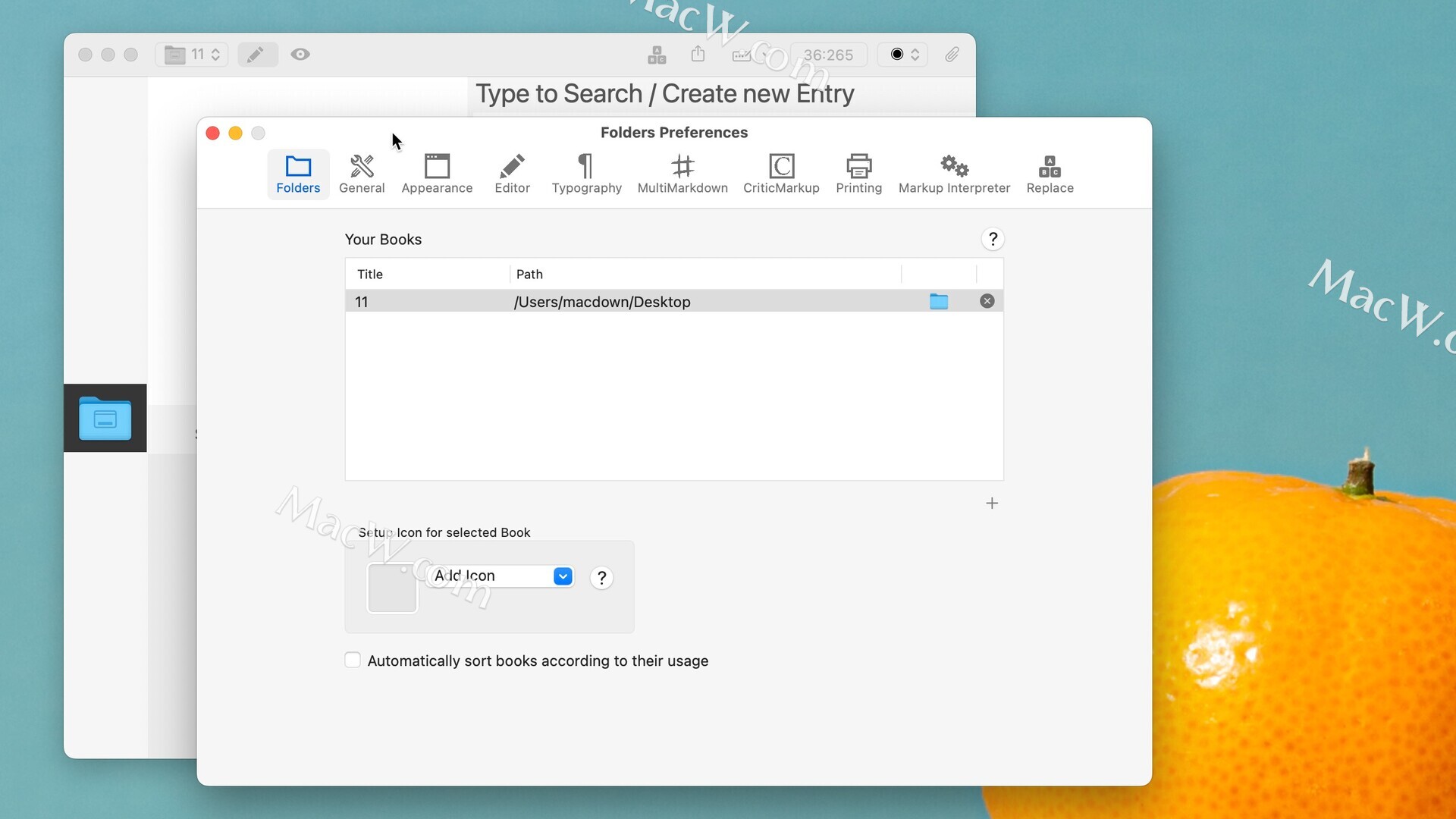Open the Printing preferences tab

[x=858, y=174]
